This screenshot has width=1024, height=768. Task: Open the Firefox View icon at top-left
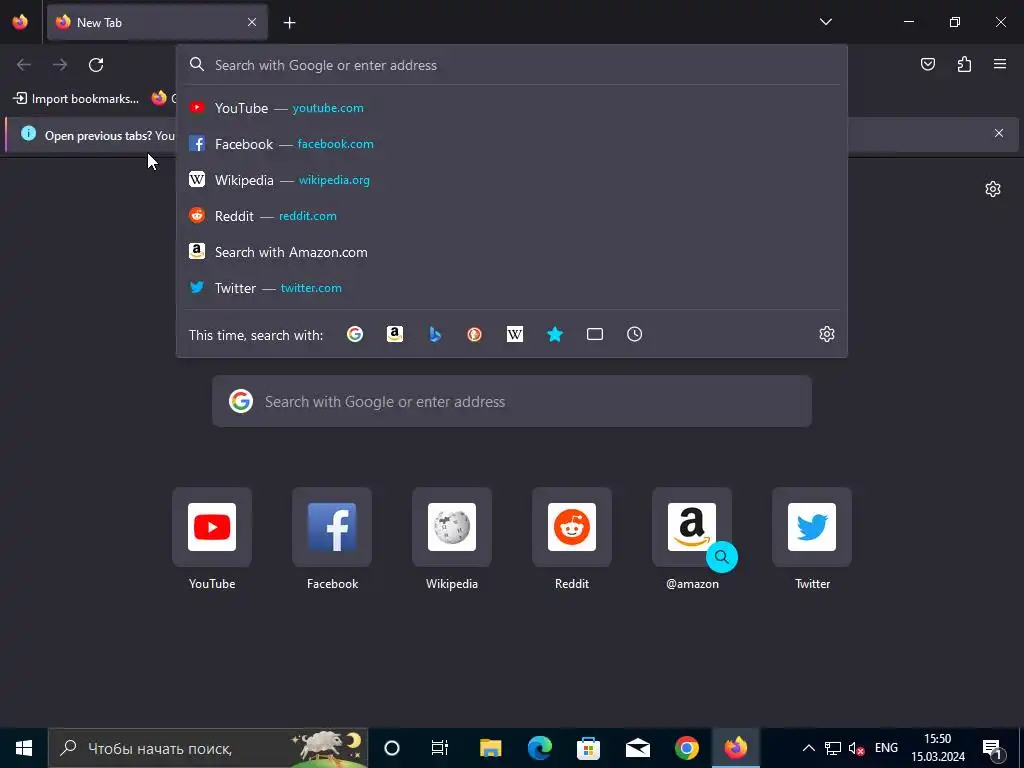pyautogui.click(x=20, y=22)
